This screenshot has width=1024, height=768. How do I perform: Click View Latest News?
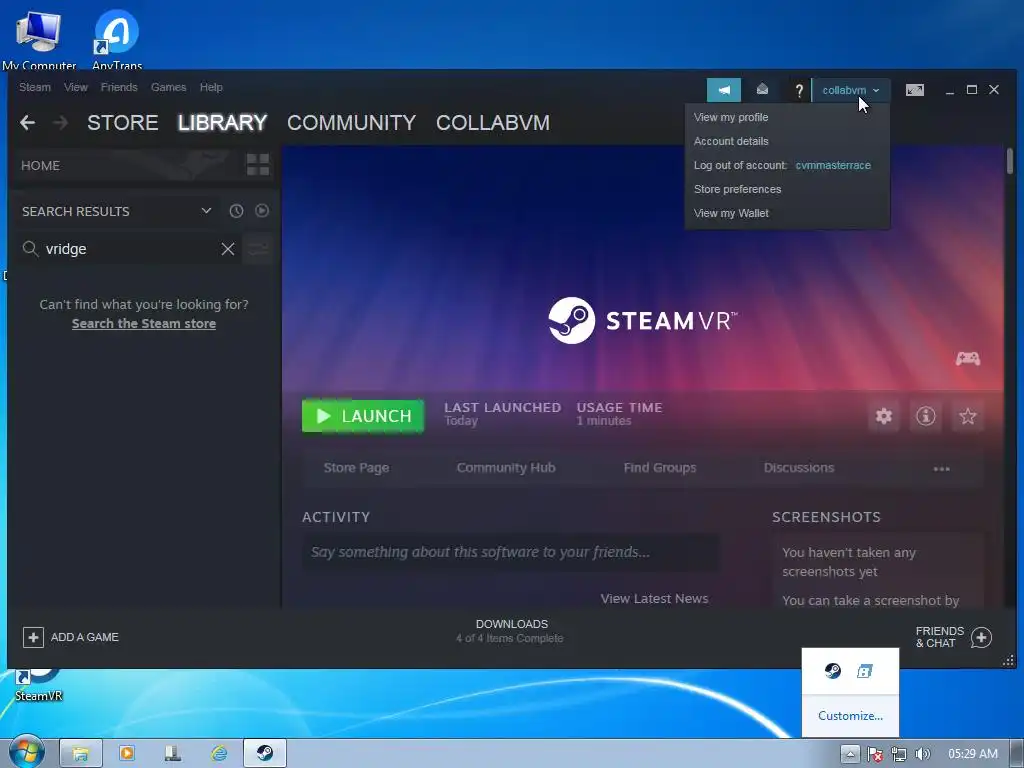[x=654, y=598]
